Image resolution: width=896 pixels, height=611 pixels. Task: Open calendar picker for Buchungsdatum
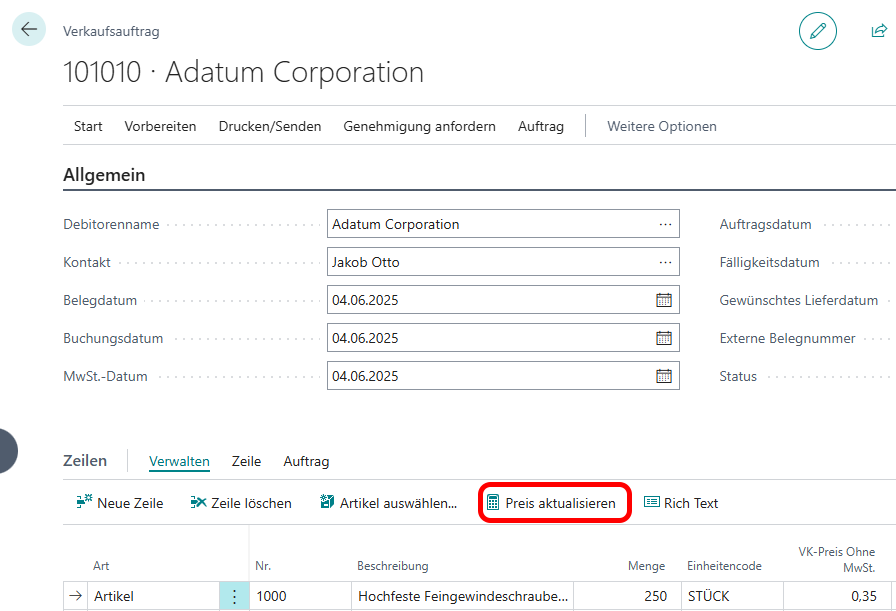click(664, 338)
